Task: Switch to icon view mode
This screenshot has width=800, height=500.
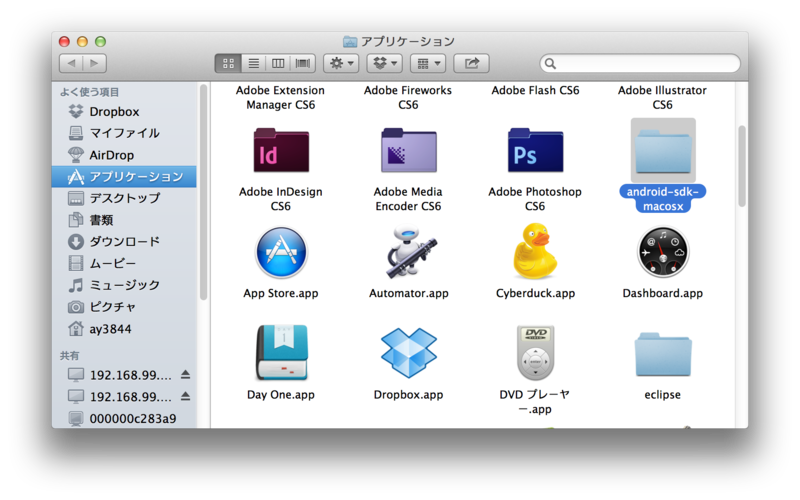Action: point(228,63)
